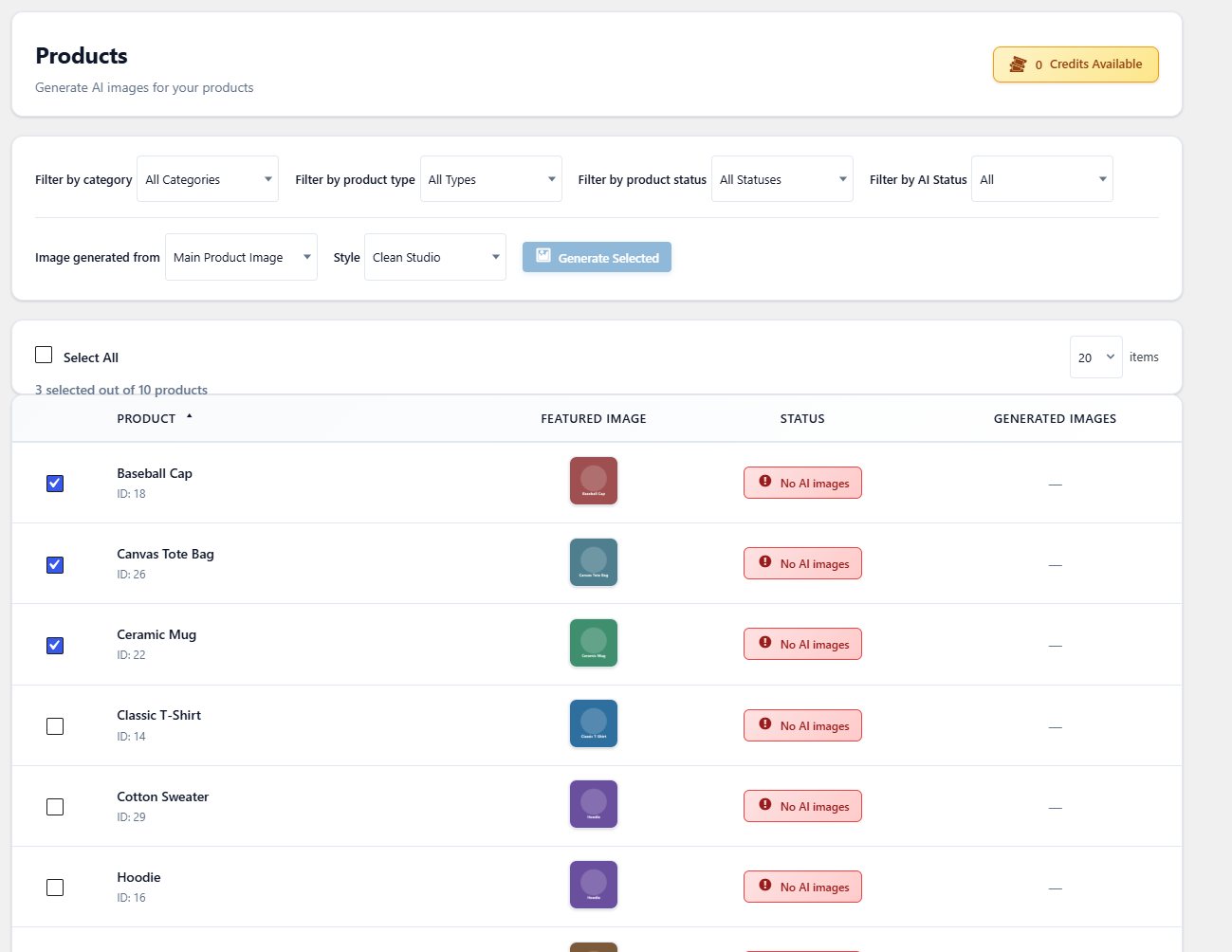Uncheck the Baseball Cap checkbox
Viewport: 1232px width, 952px height.
pos(55,484)
